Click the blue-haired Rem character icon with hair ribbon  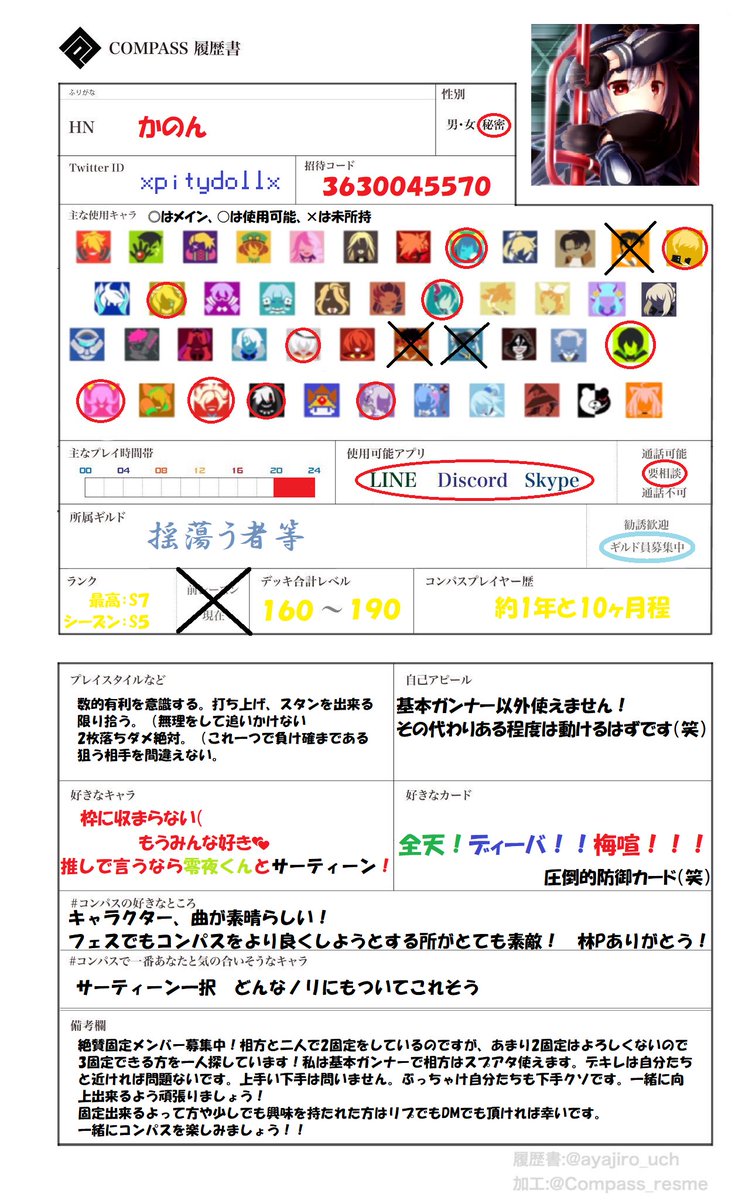[431, 400]
